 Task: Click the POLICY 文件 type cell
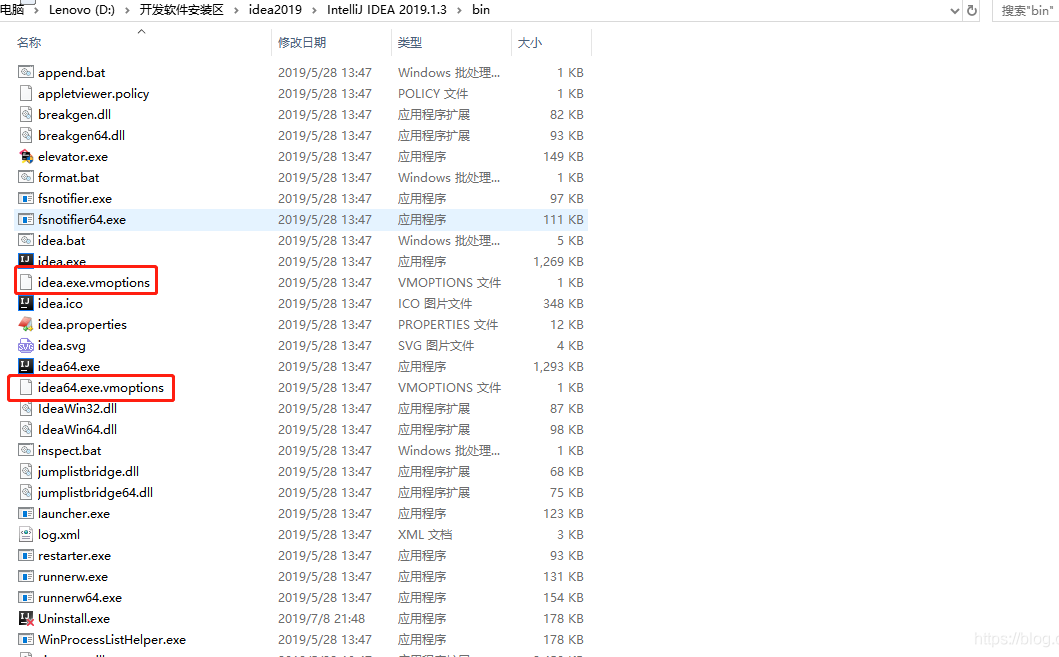tap(433, 93)
